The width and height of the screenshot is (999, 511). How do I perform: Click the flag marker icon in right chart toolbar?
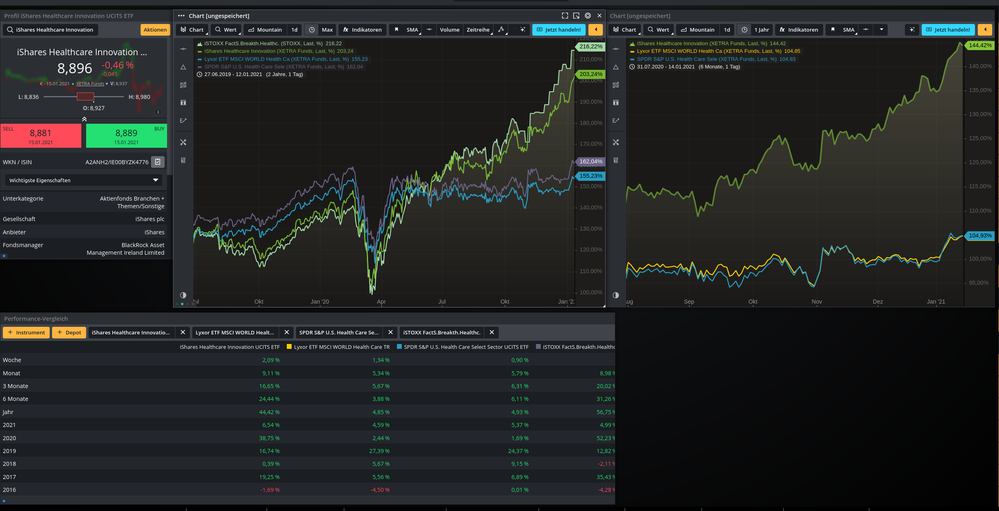(x=833, y=29)
